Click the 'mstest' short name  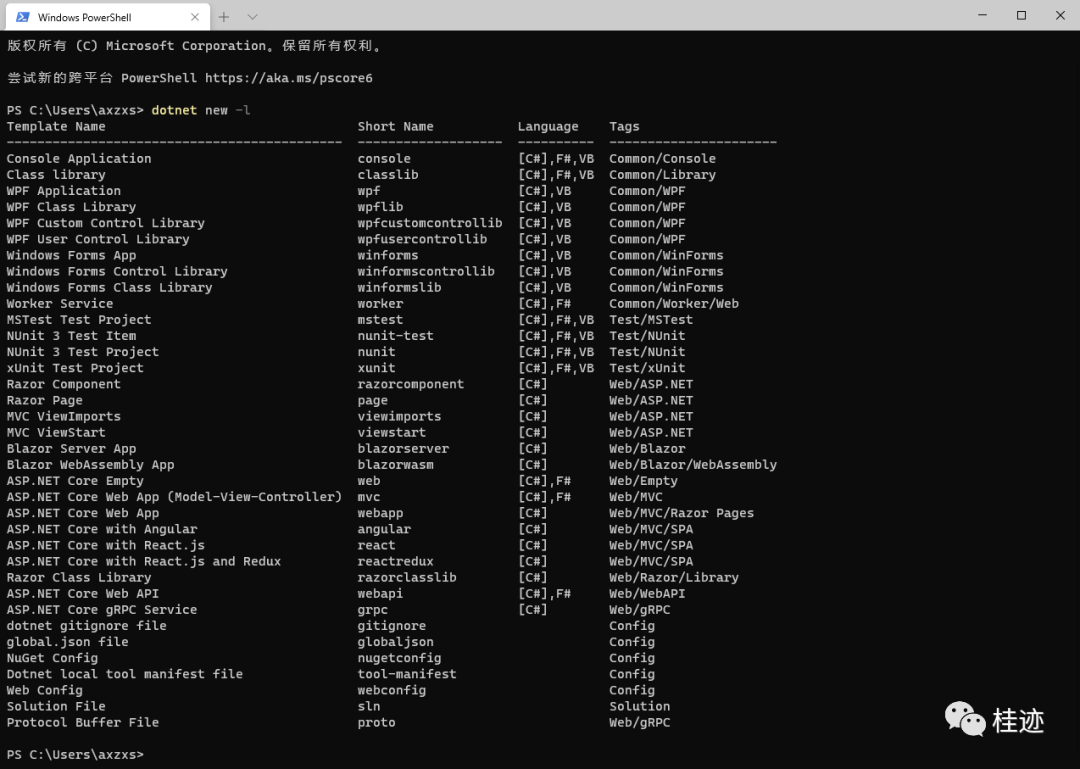click(380, 320)
